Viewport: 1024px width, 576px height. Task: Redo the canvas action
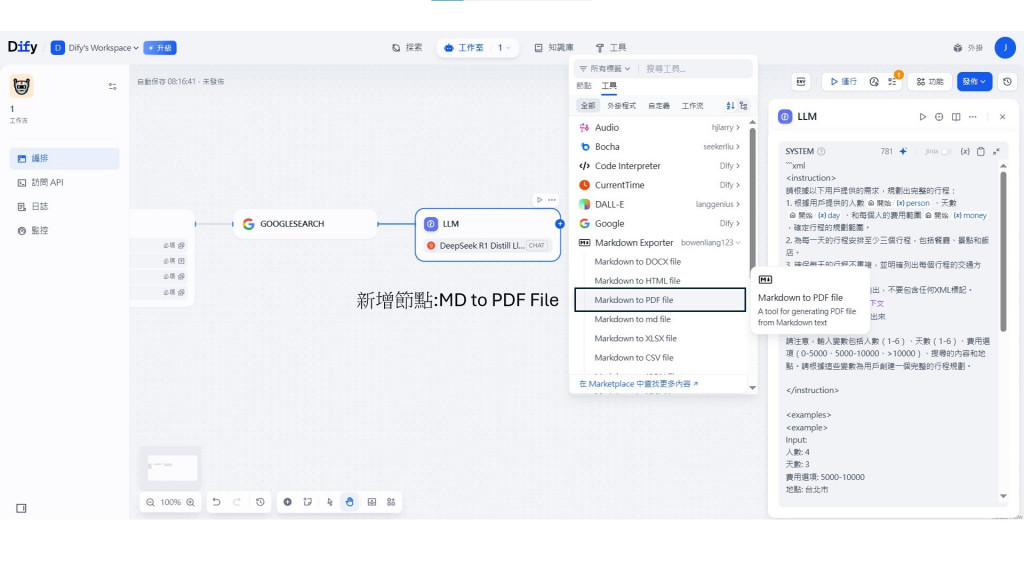click(237, 502)
